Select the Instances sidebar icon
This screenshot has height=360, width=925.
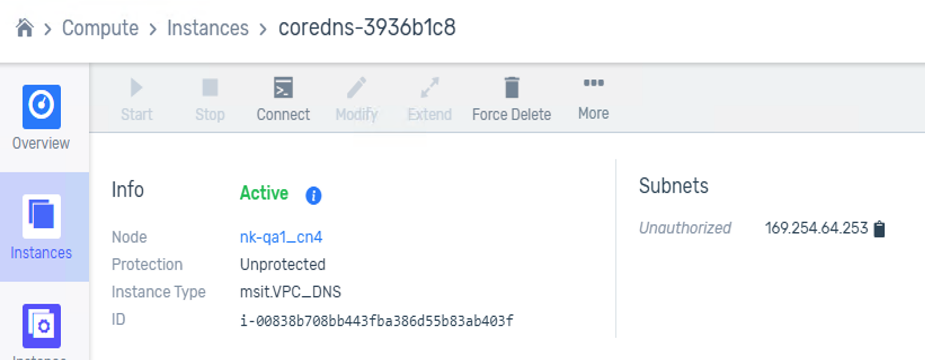pyautogui.click(x=41, y=216)
